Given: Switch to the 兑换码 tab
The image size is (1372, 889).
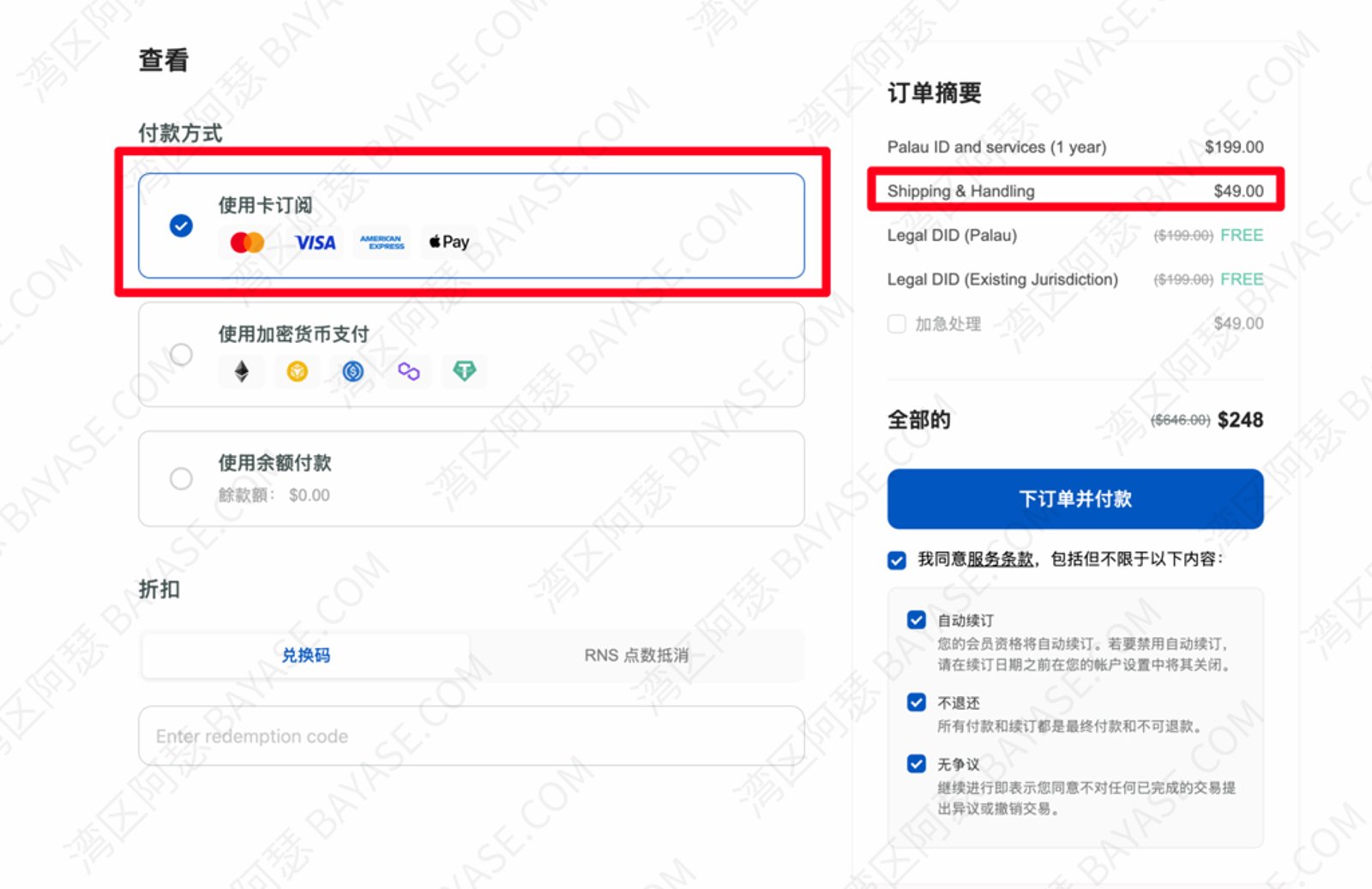Looking at the screenshot, I should tap(306, 656).
